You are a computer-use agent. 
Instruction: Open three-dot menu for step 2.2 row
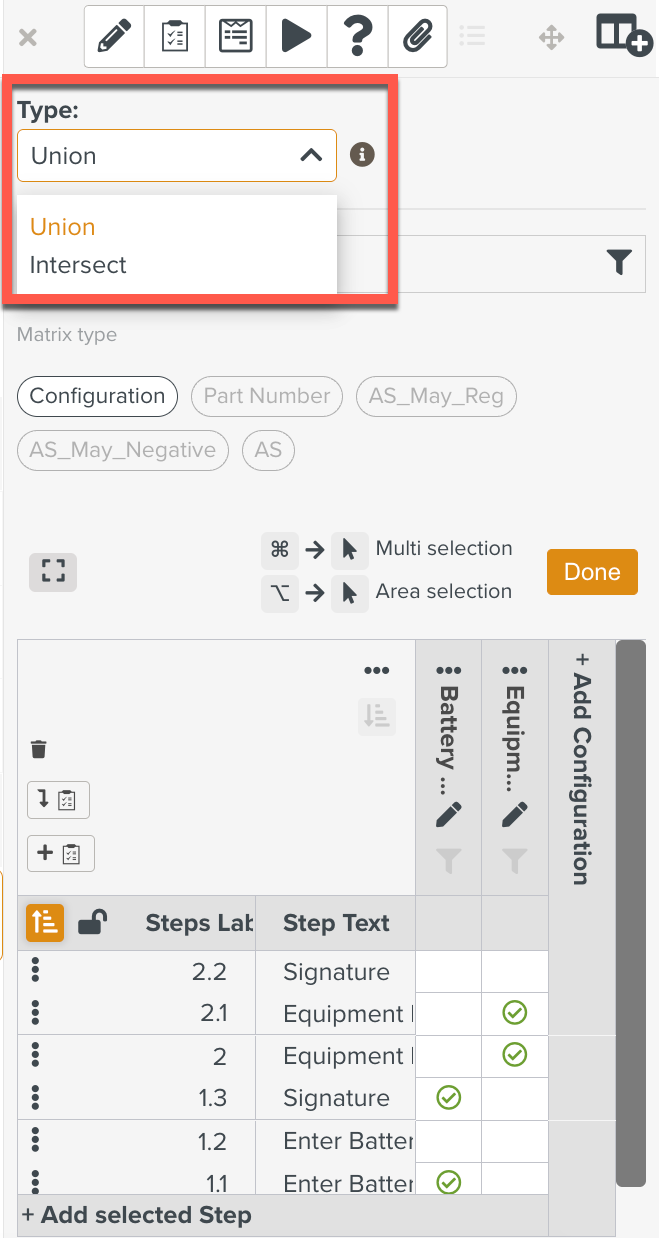click(36, 971)
